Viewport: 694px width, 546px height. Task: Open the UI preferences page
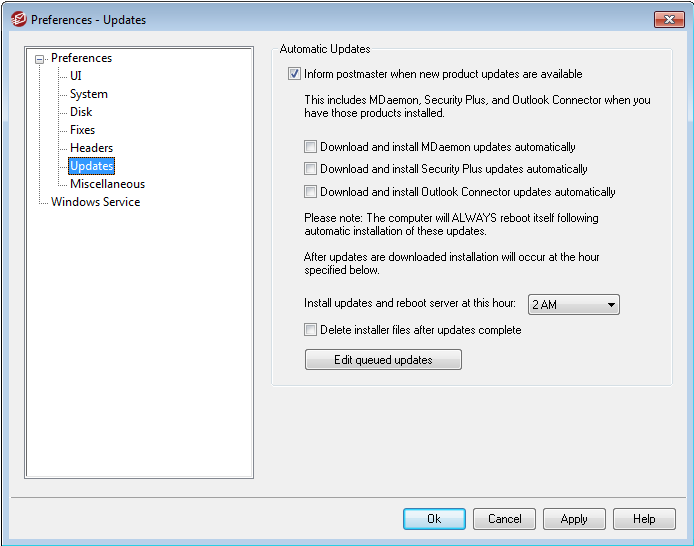tap(76, 76)
